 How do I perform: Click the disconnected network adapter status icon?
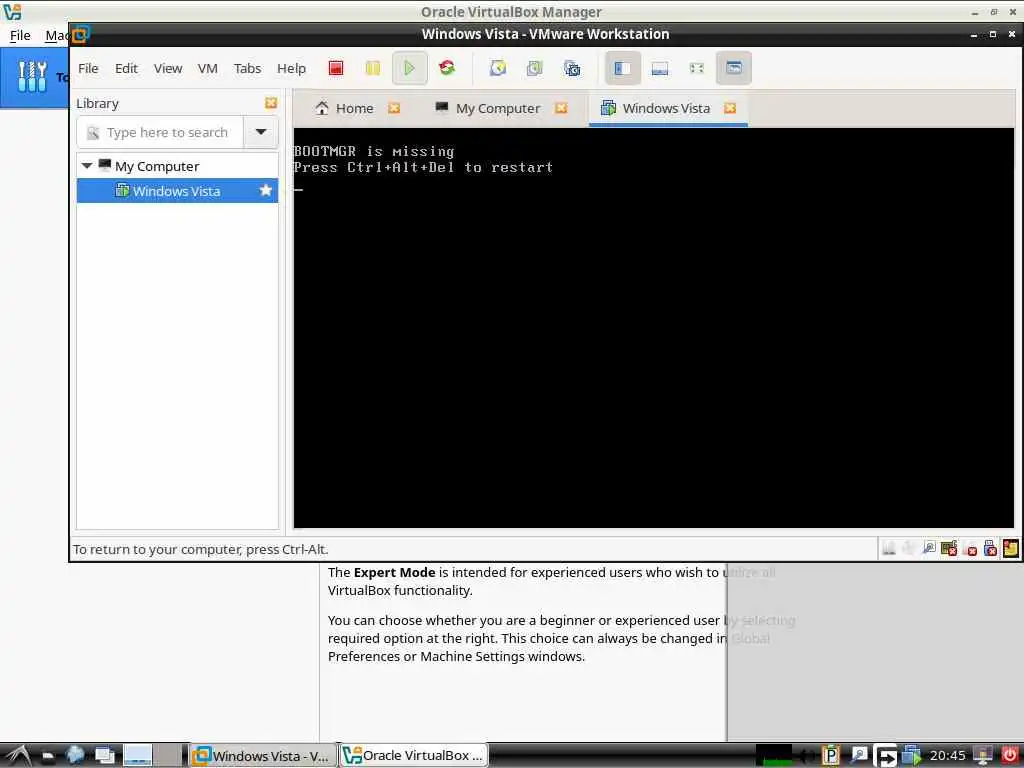point(949,548)
